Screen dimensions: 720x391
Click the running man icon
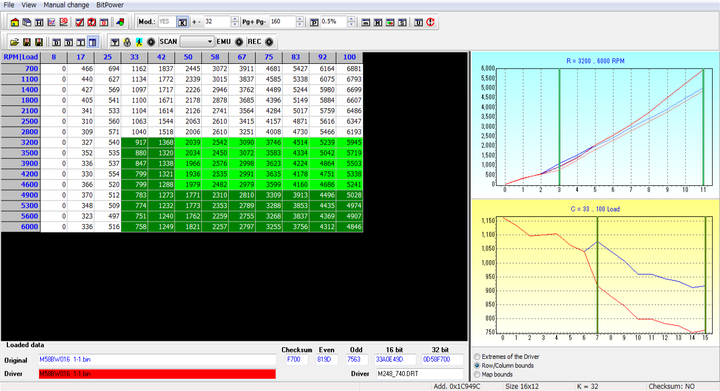[139, 42]
